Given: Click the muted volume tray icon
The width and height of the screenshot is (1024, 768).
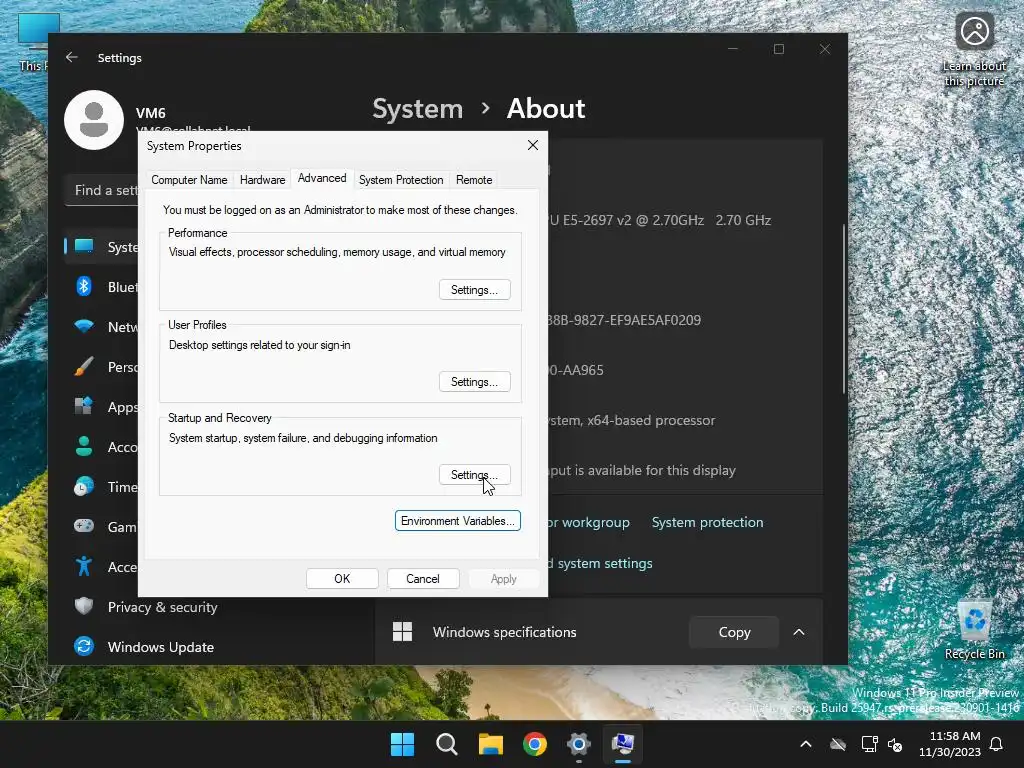Looking at the screenshot, I should click(x=895, y=744).
